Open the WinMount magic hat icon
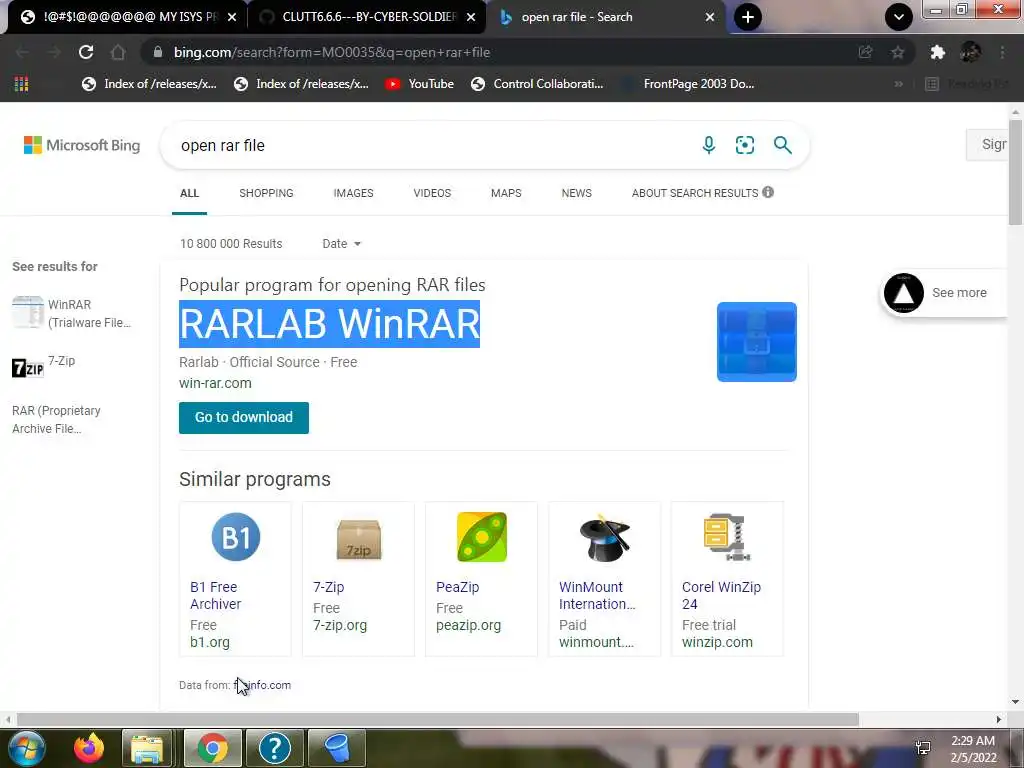This screenshot has height=768, width=1024. [x=605, y=538]
